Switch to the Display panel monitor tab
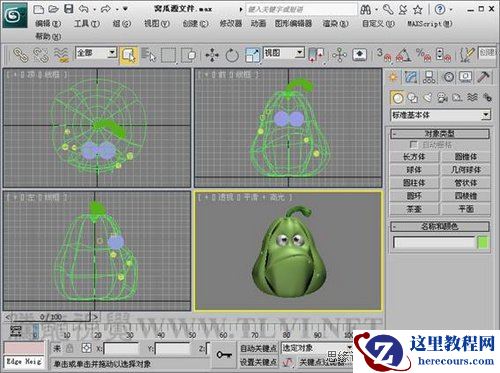 click(465, 77)
